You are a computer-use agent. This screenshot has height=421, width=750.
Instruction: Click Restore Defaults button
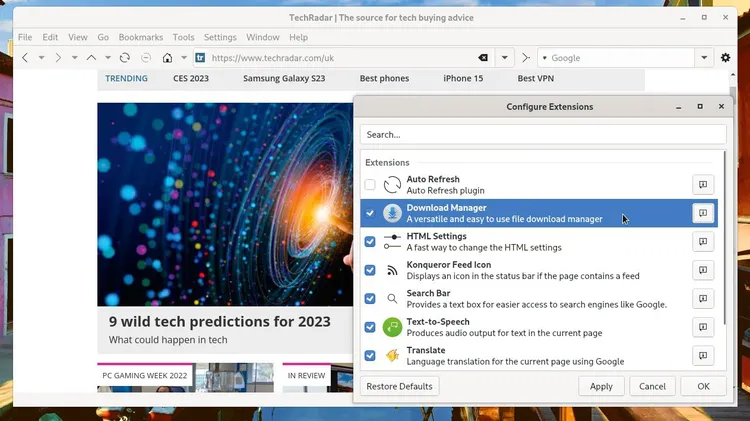coord(399,386)
